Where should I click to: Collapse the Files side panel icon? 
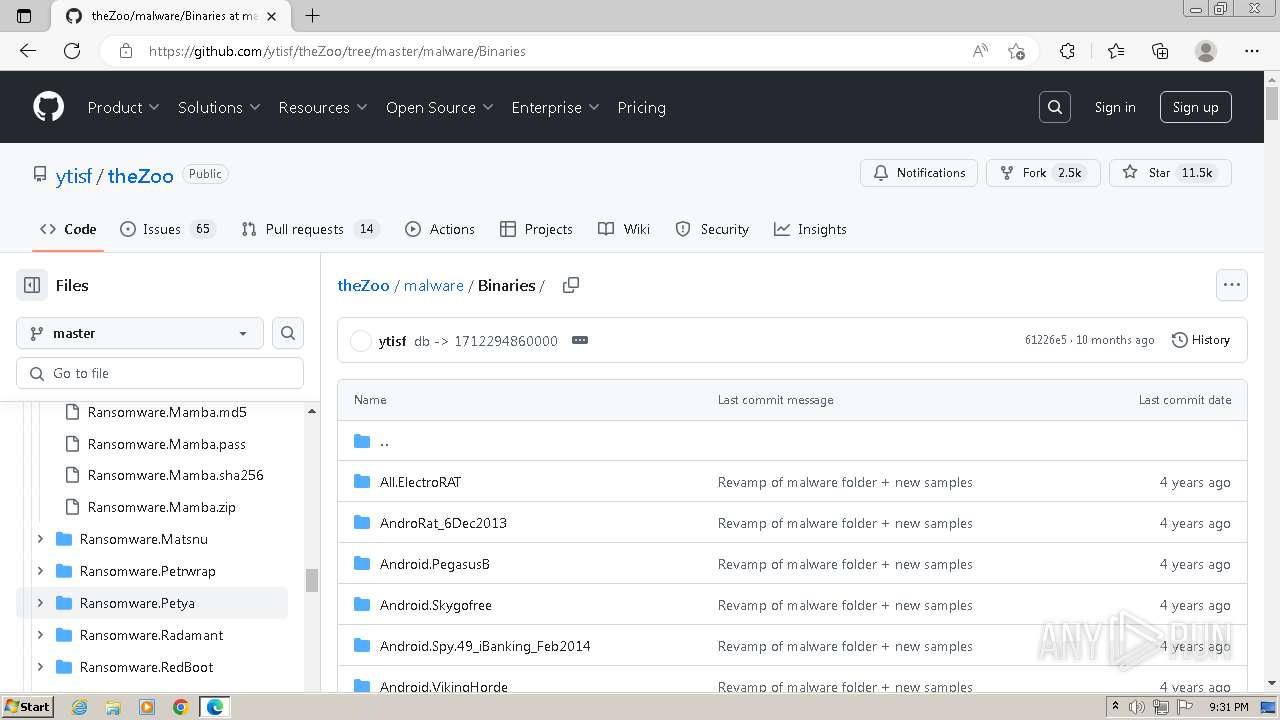(32, 285)
